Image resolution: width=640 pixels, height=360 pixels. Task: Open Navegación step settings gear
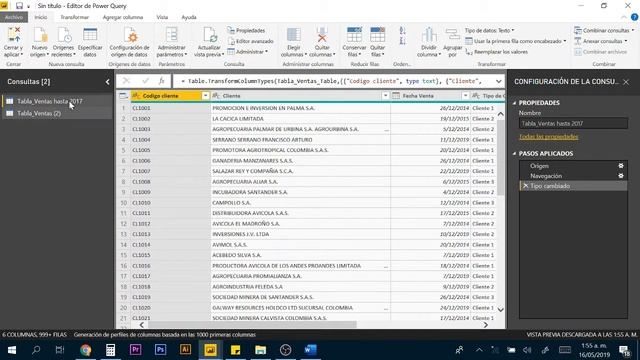(621, 176)
